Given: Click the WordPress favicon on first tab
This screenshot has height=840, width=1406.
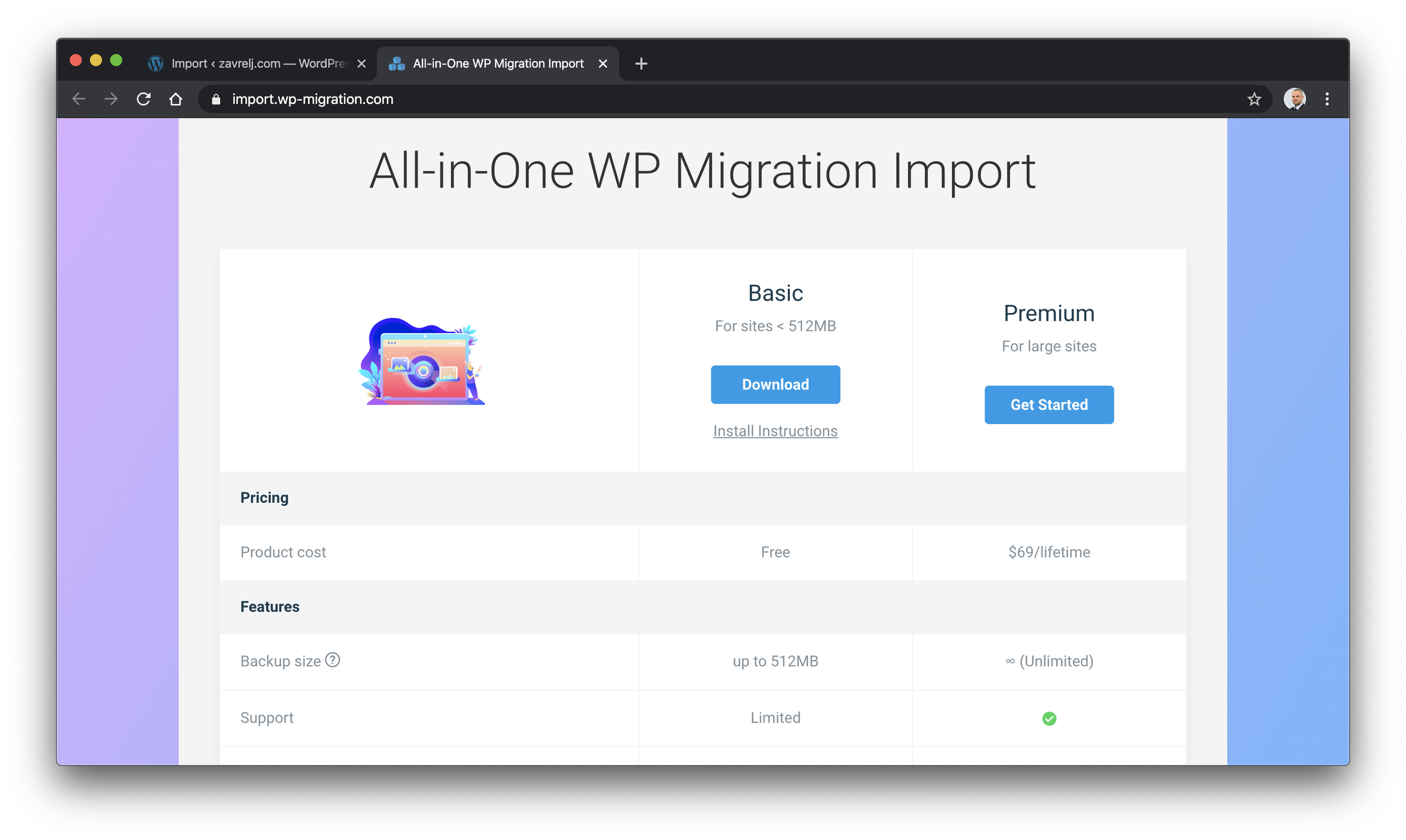Looking at the screenshot, I should pos(155,64).
